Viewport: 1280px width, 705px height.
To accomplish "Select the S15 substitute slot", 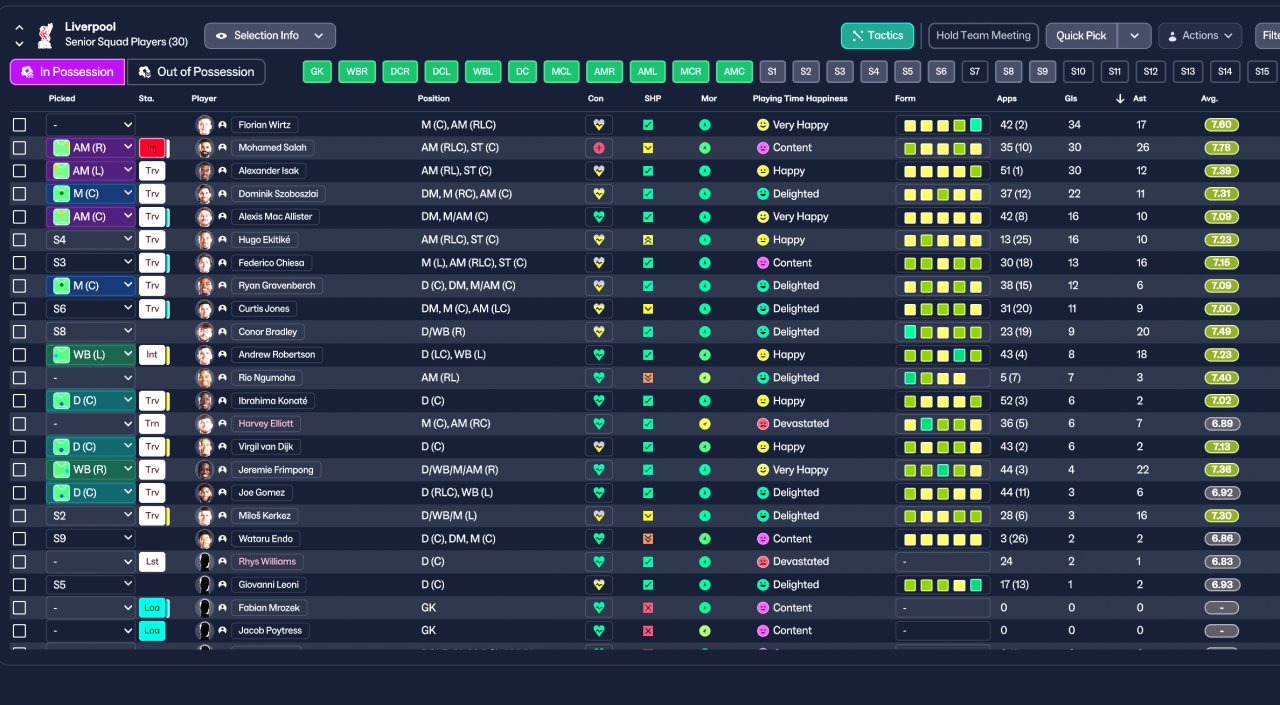I will pyautogui.click(x=1262, y=72).
